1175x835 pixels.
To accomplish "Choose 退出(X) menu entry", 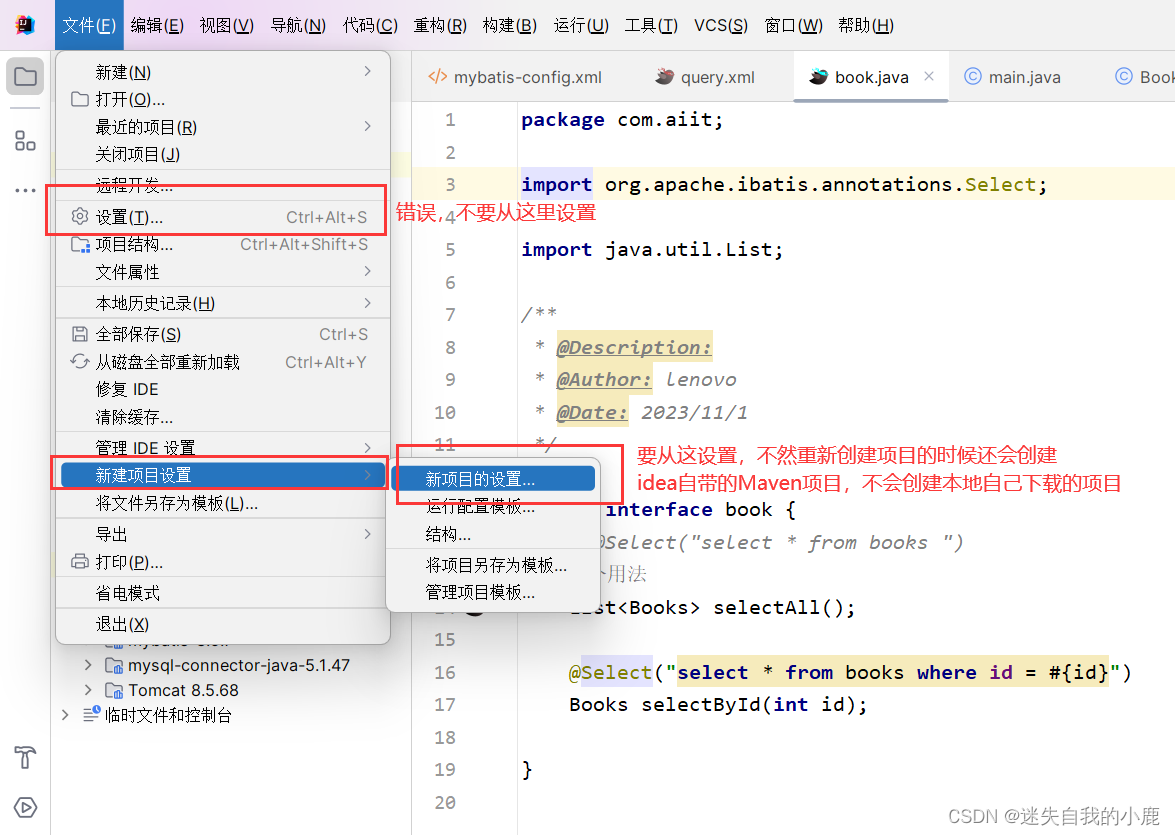I will click(x=223, y=624).
